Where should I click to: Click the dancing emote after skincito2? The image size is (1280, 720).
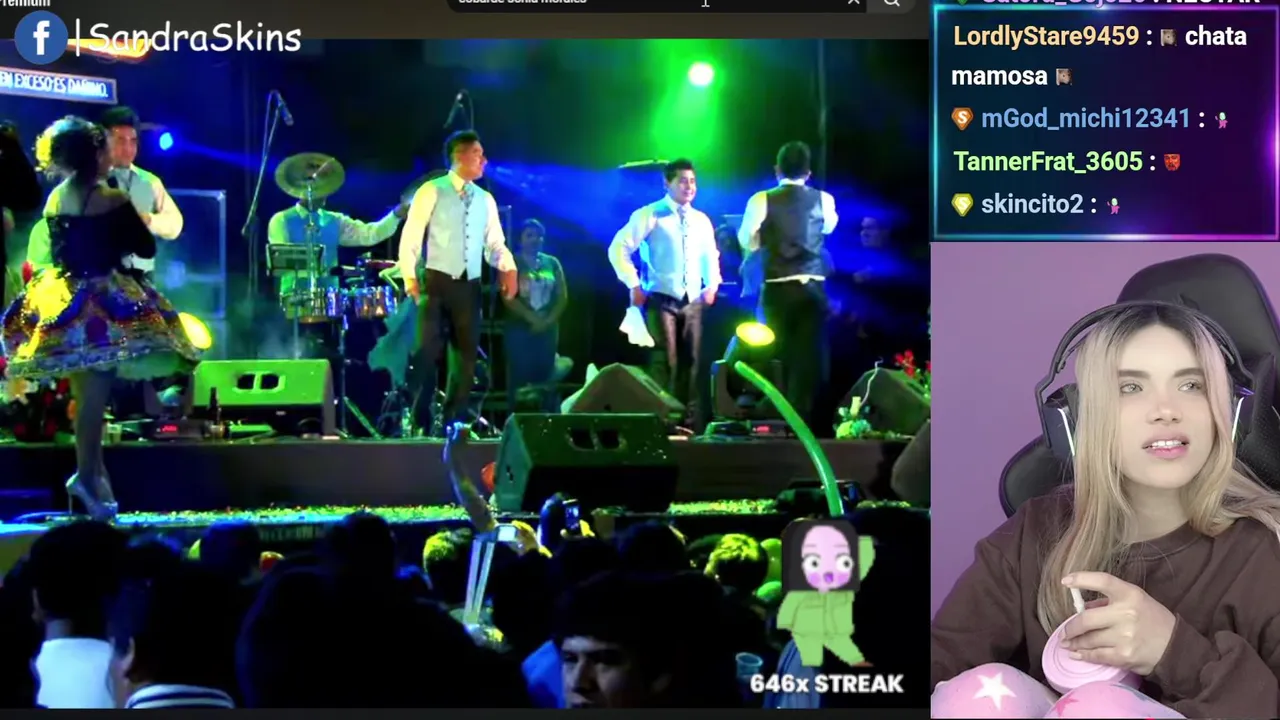tap(1113, 205)
